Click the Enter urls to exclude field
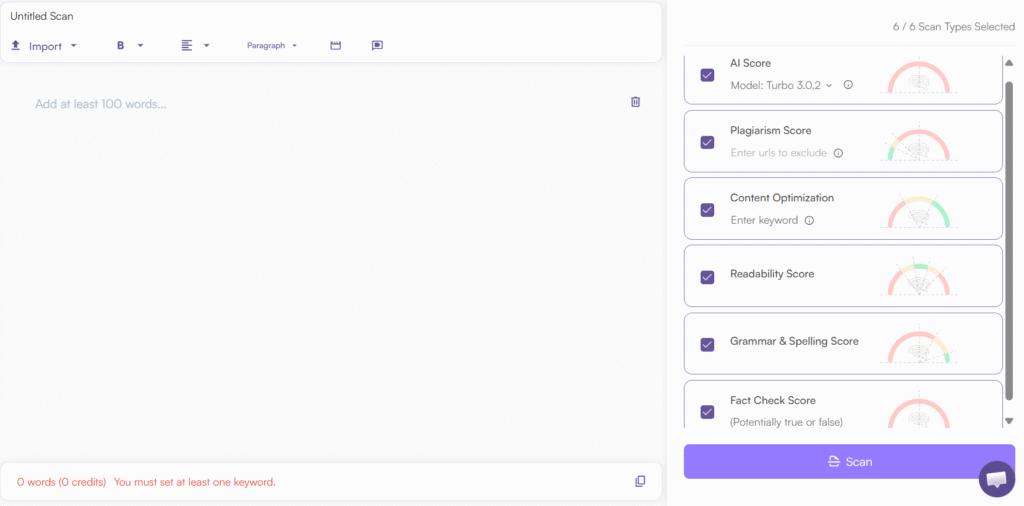Screen dimensions: 1024x506 tap(778, 153)
